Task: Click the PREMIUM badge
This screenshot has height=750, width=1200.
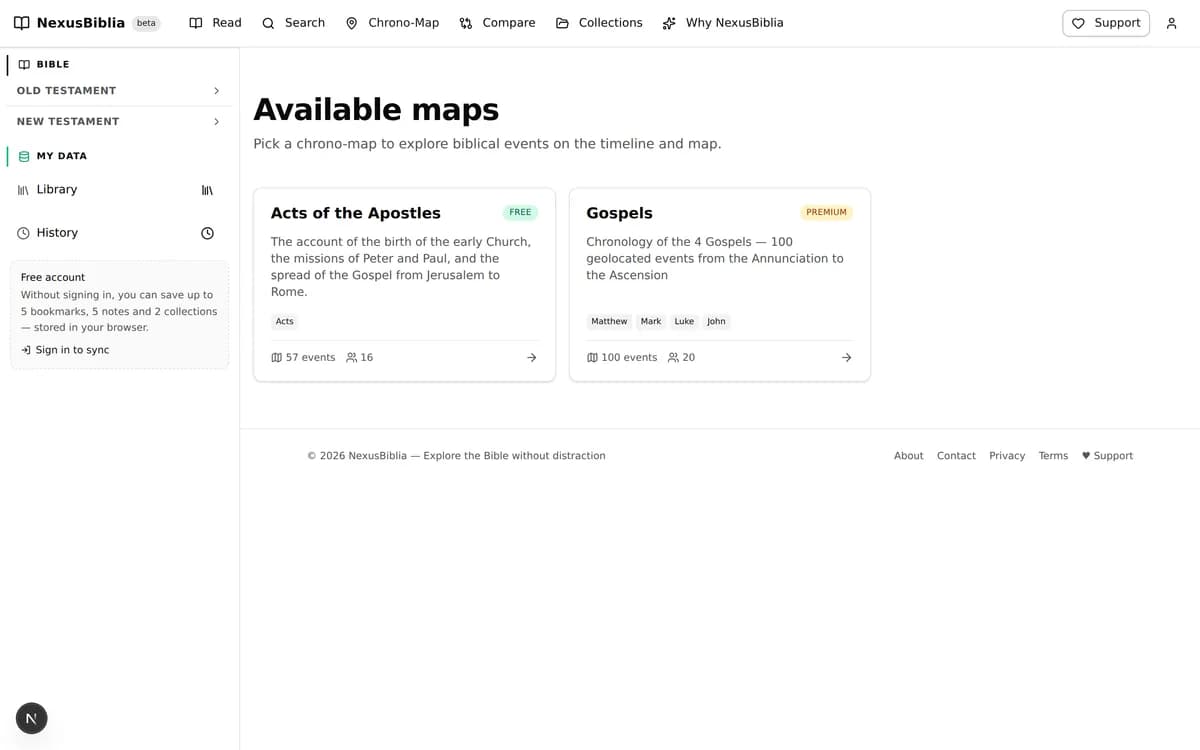Action: (x=826, y=212)
